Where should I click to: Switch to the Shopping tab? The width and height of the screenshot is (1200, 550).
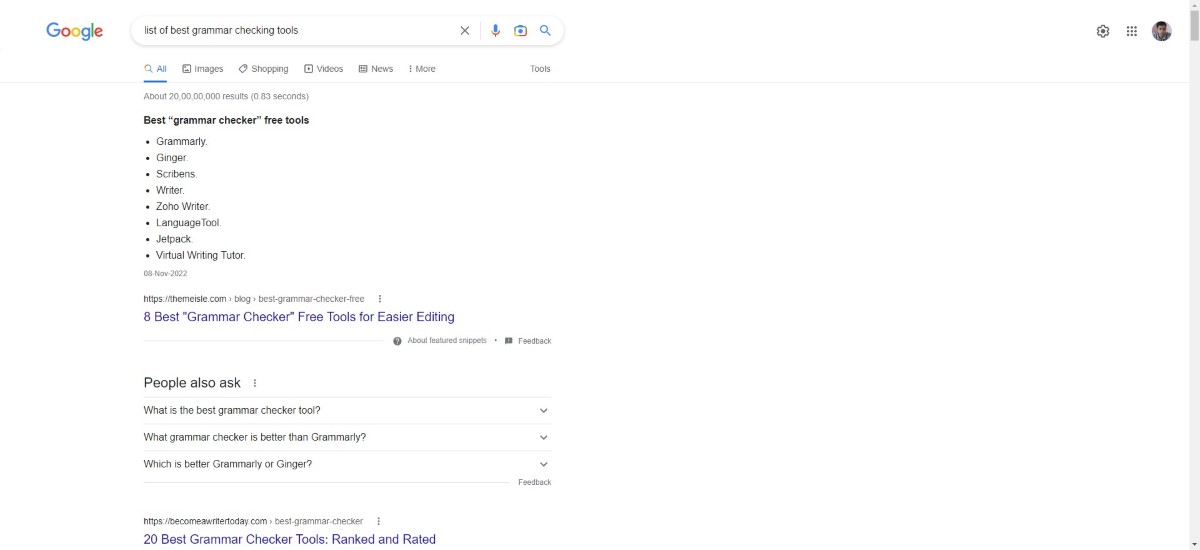pyautogui.click(x=263, y=69)
